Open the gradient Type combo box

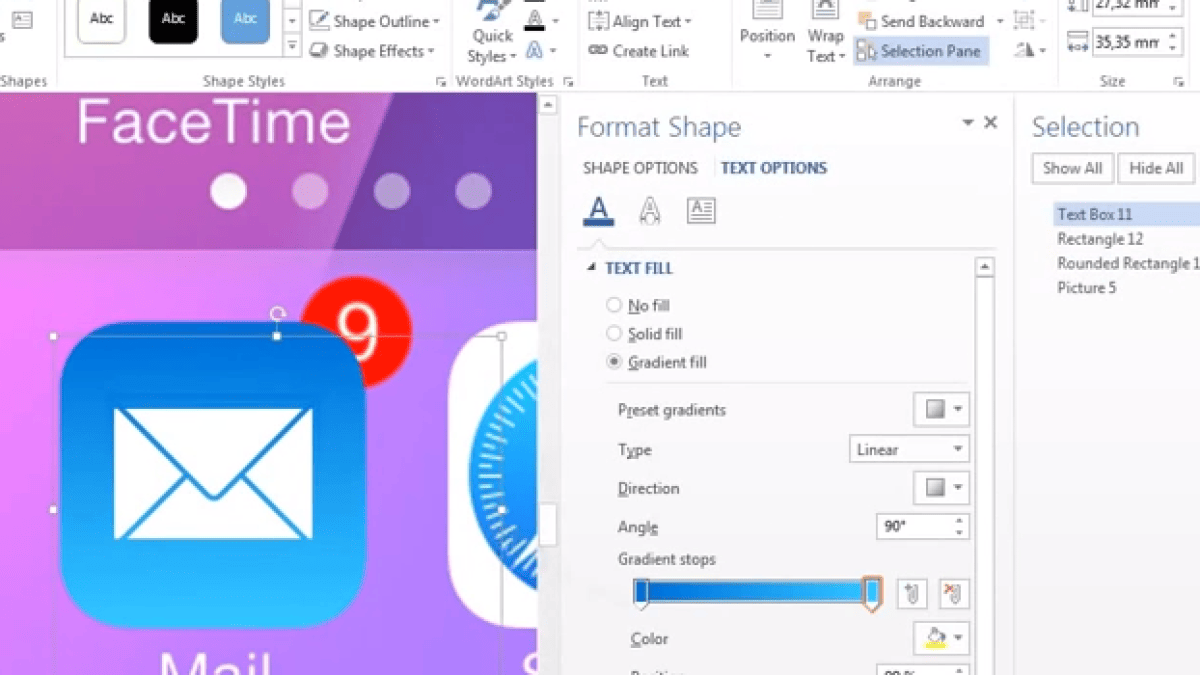pos(909,450)
